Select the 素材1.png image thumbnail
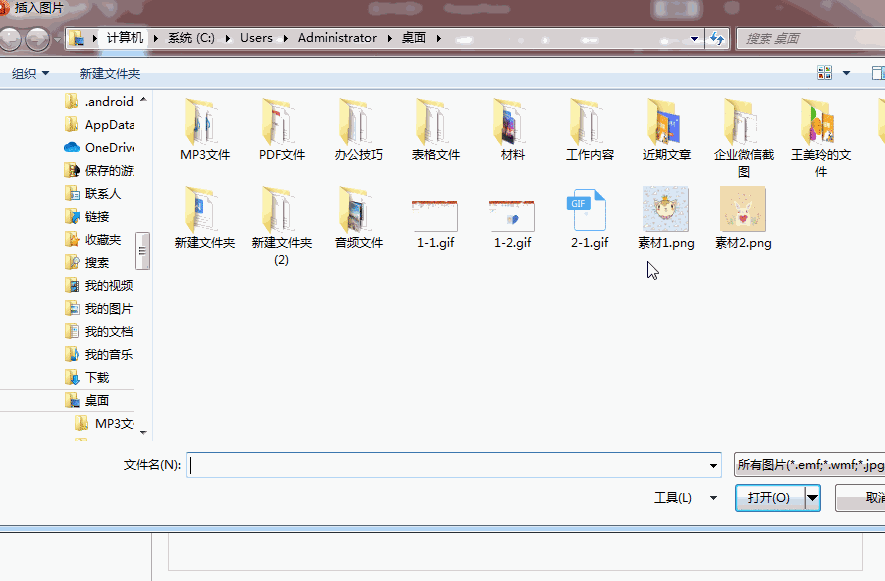This screenshot has width=885, height=581. click(x=666, y=210)
